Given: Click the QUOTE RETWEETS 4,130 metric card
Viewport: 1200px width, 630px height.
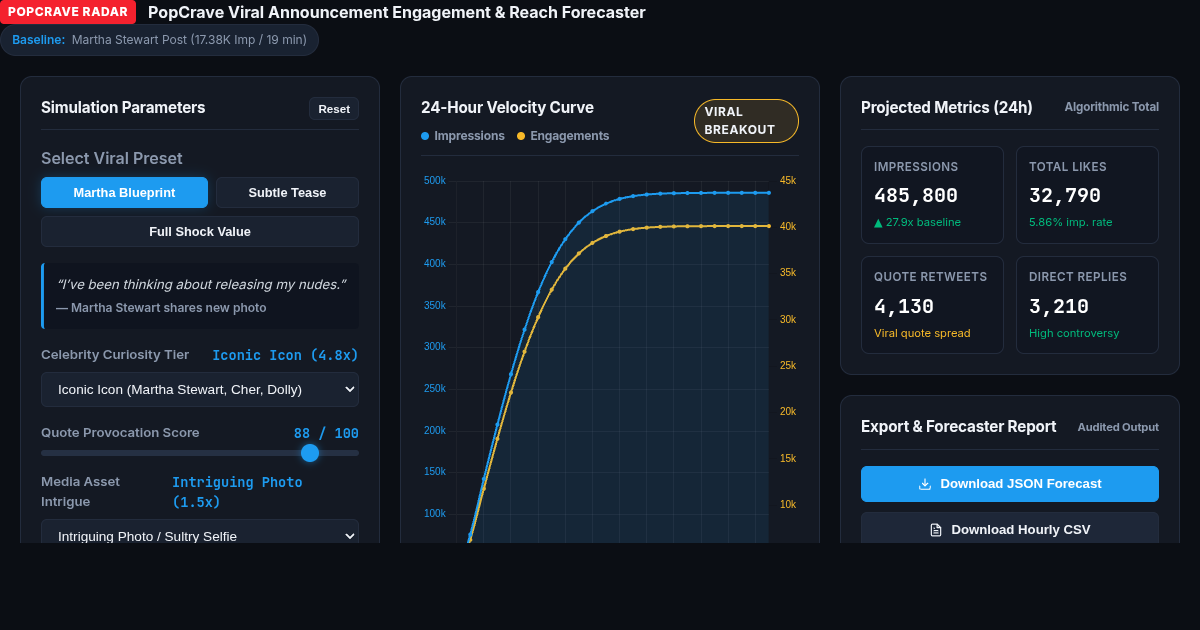Looking at the screenshot, I should click(932, 305).
